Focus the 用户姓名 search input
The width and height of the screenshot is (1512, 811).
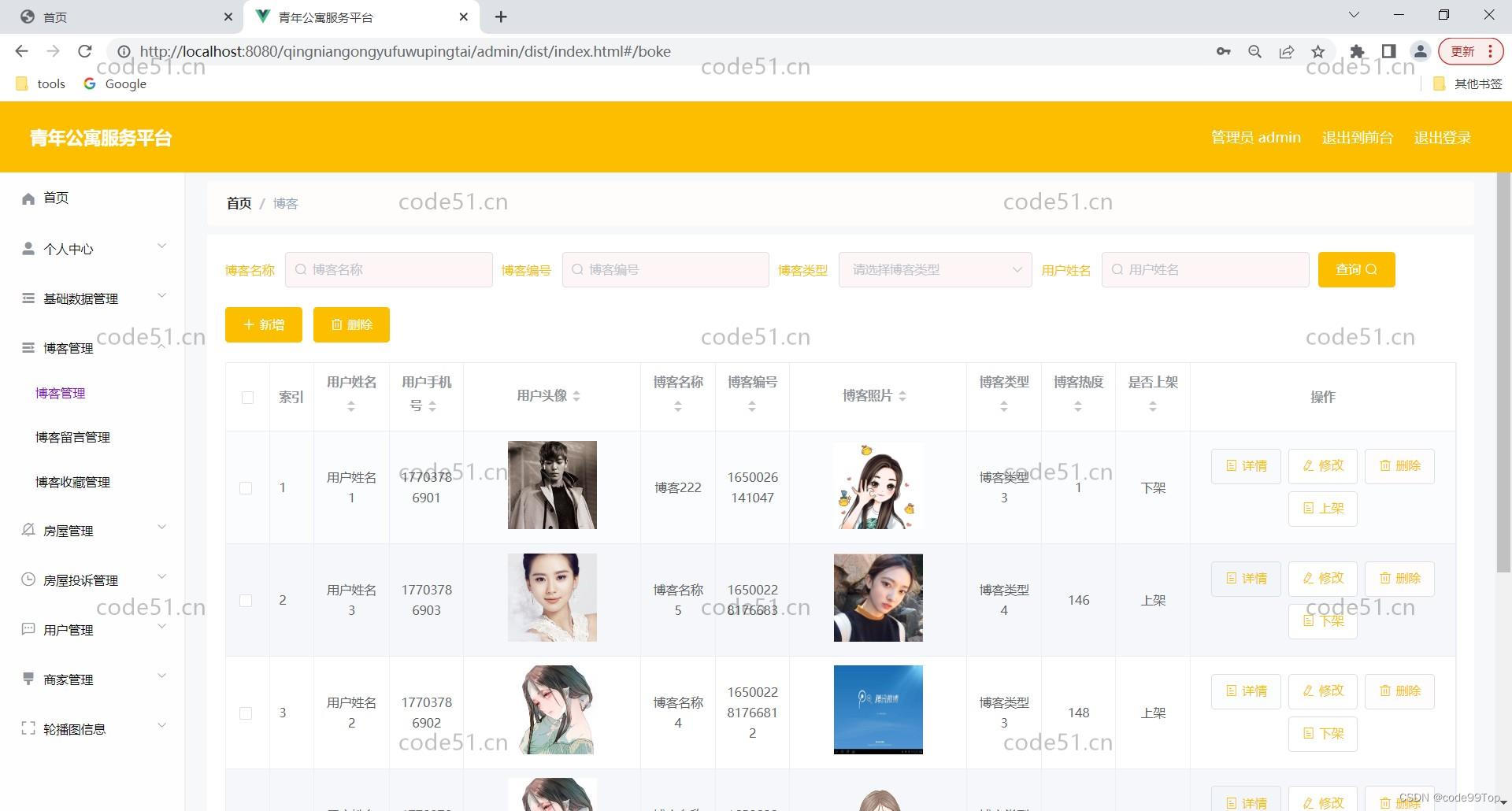[1205, 269]
